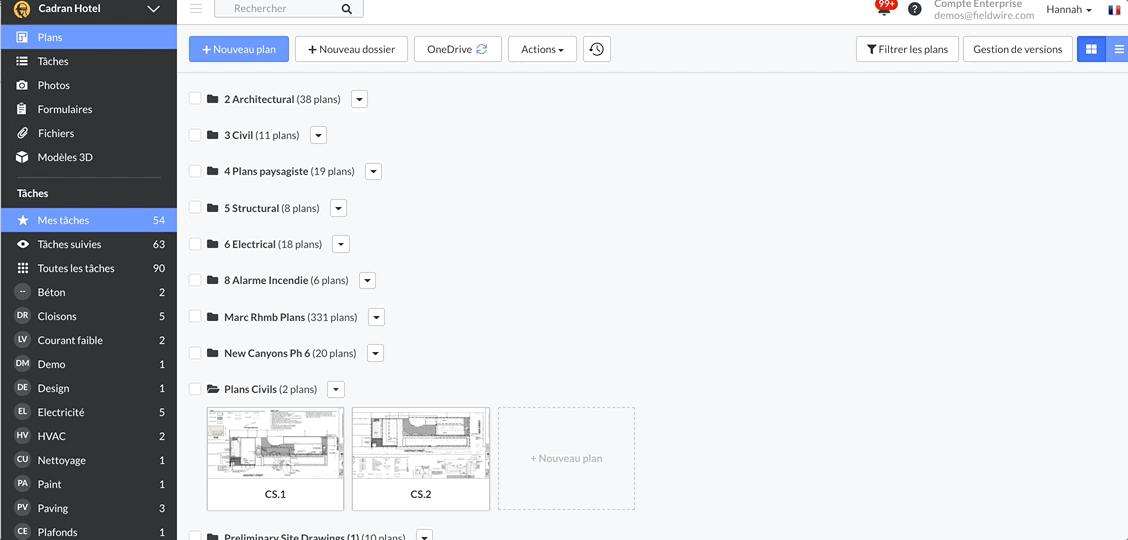Open the CS.1 plan thumbnail
1128x540 pixels.
(x=275, y=458)
